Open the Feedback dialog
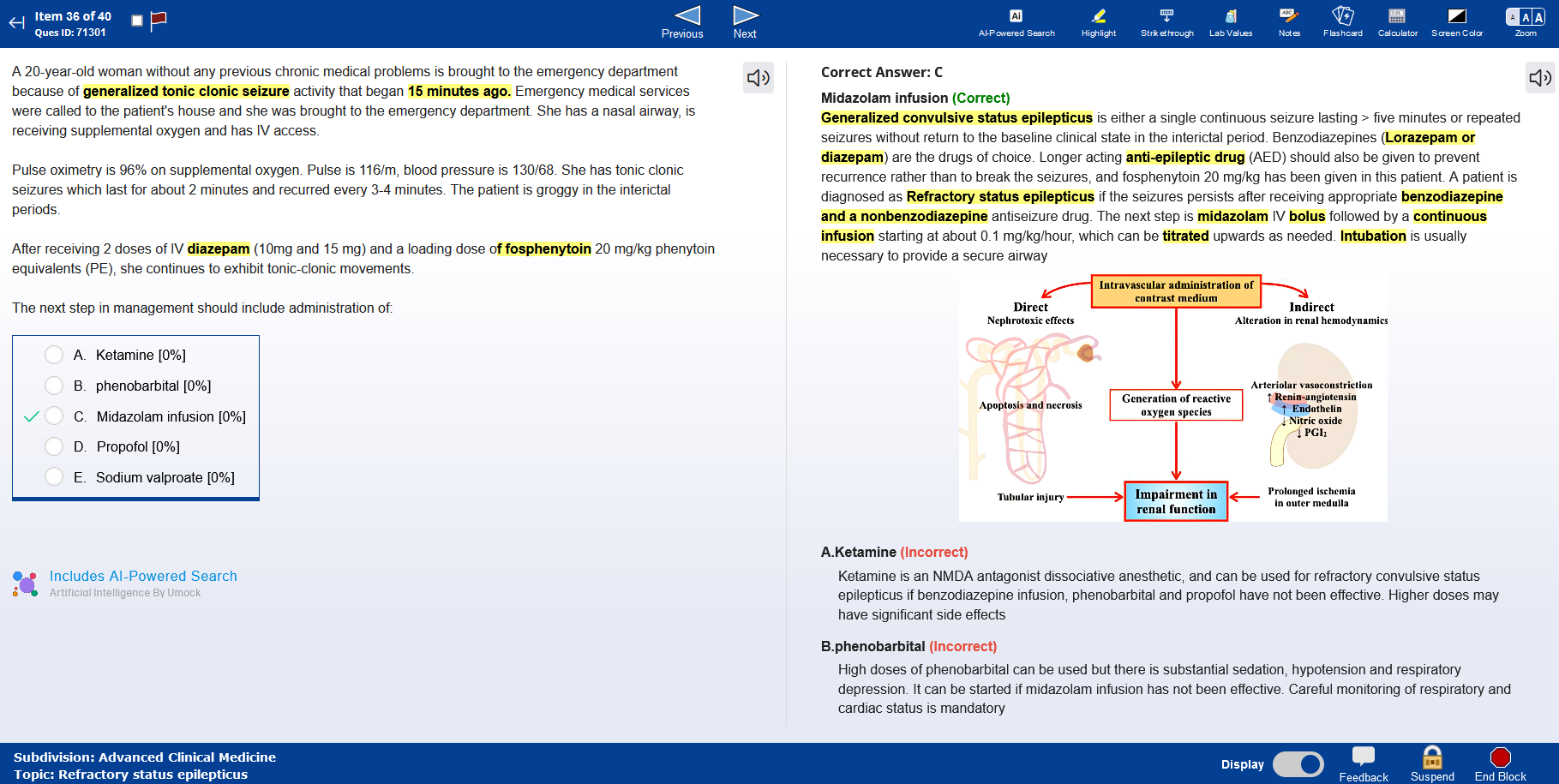 pos(1364,763)
